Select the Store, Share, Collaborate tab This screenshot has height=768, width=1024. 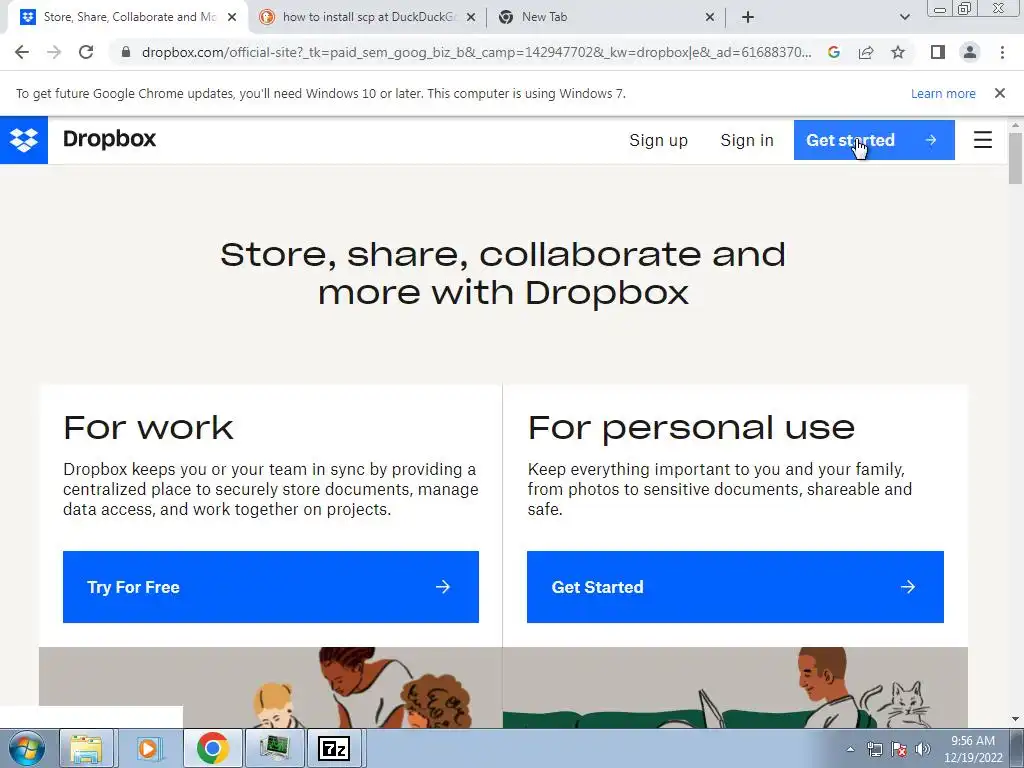(x=128, y=17)
